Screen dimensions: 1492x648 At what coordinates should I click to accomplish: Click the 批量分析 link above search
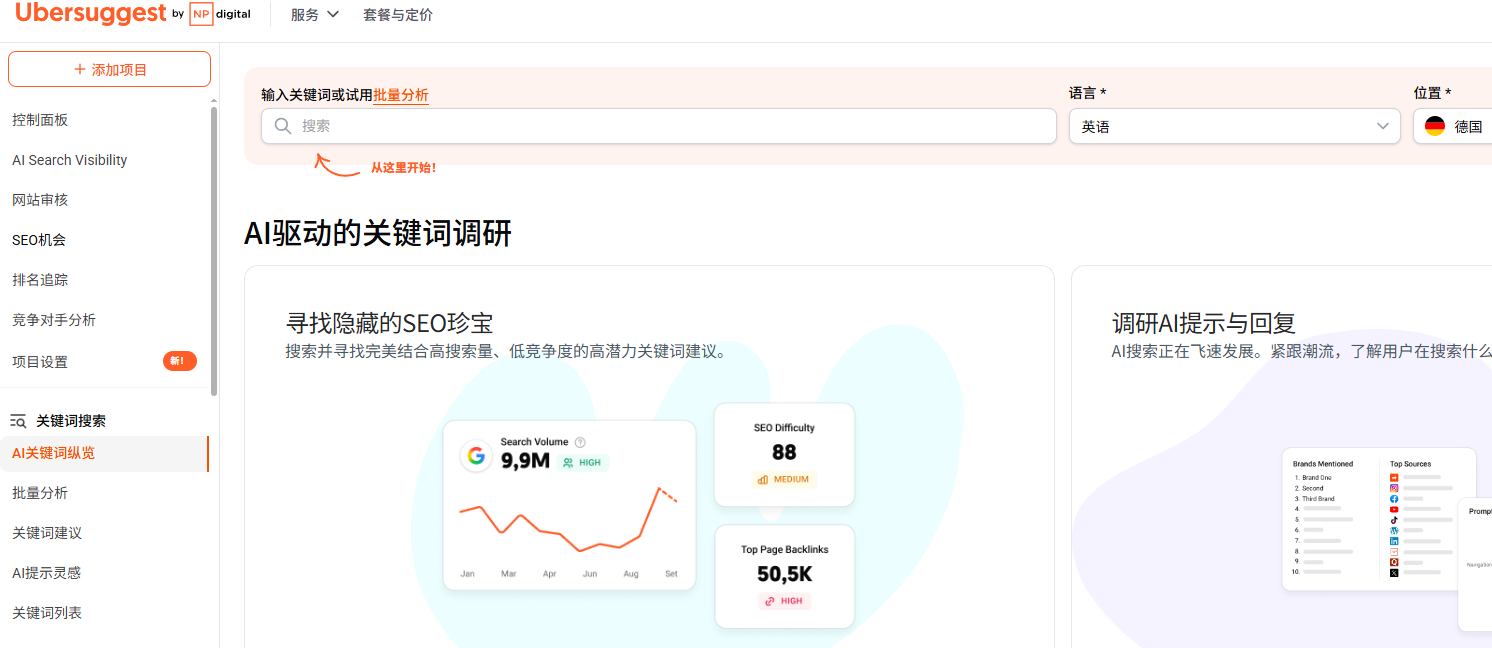click(x=401, y=95)
